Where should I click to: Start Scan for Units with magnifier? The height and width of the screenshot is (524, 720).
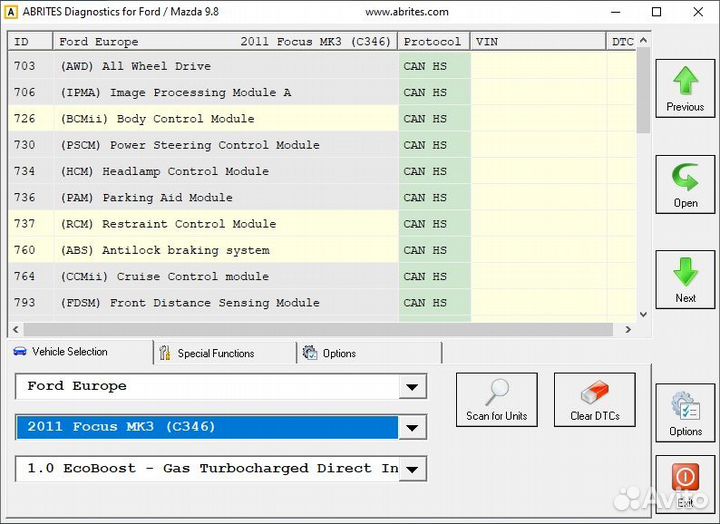coord(496,400)
